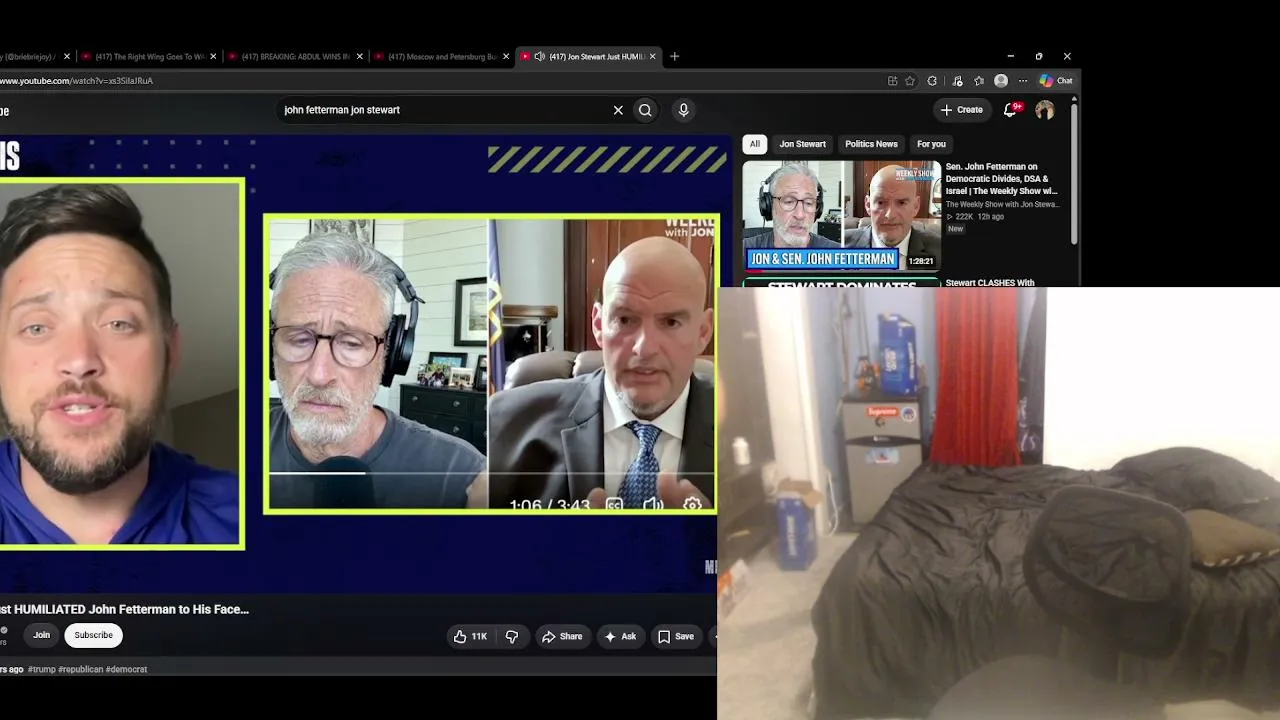Open the browser essentials icon left of profile
Image resolution: width=1280 pixels, height=720 pixels.
957,81
